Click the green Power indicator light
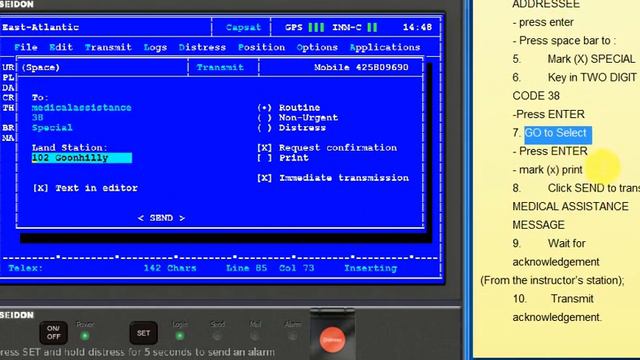Image resolution: width=640 pixels, height=360 pixels. 85,336
